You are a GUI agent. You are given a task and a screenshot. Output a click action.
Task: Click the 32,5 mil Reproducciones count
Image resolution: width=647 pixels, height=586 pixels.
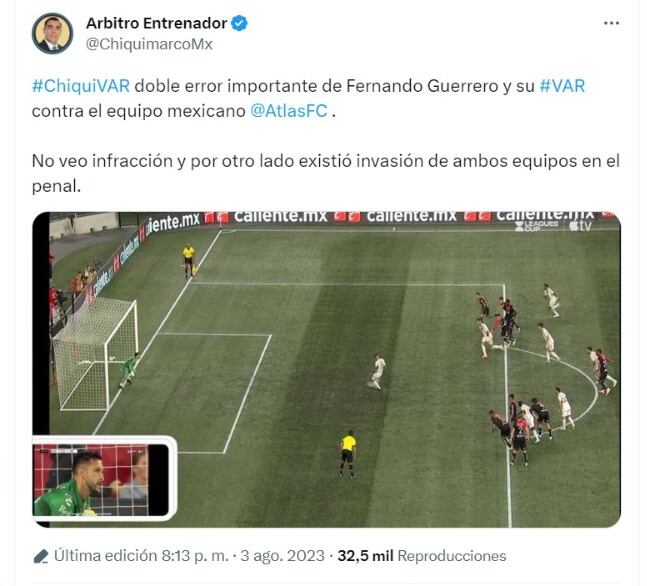(422, 556)
